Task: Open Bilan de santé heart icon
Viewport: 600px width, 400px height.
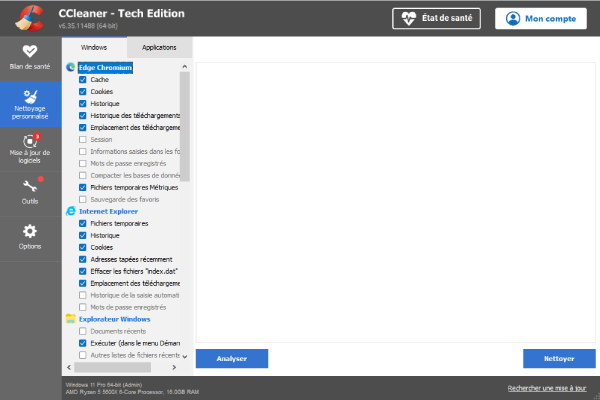Action: 29,51
